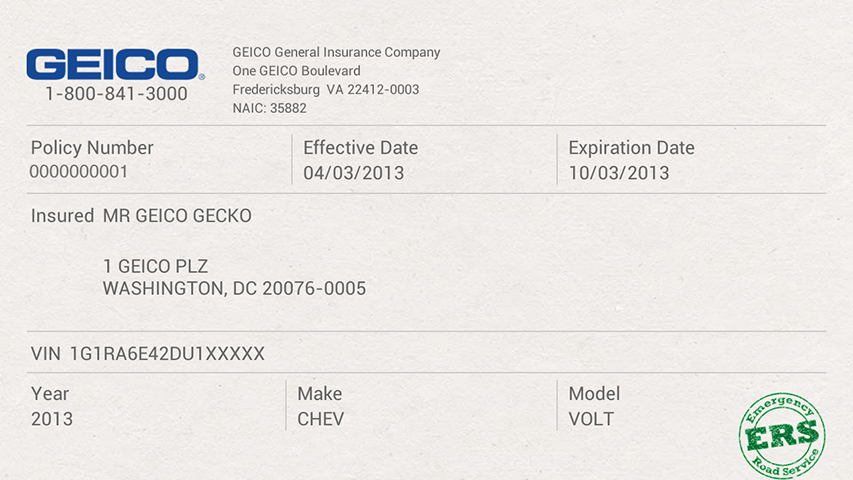853x480 pixels.
Task: Click the NAIC: 35882 code
Action: tap(269, 108)
